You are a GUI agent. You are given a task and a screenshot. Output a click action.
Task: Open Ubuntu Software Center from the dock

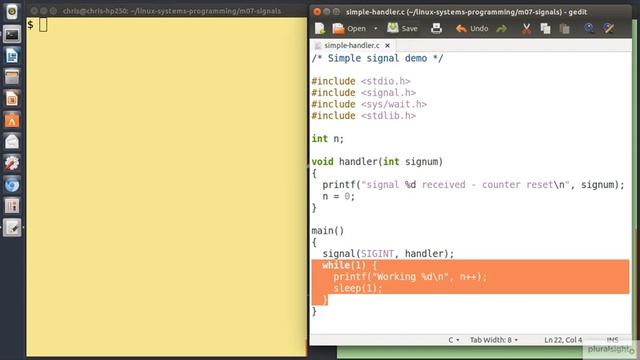point(12,120)
